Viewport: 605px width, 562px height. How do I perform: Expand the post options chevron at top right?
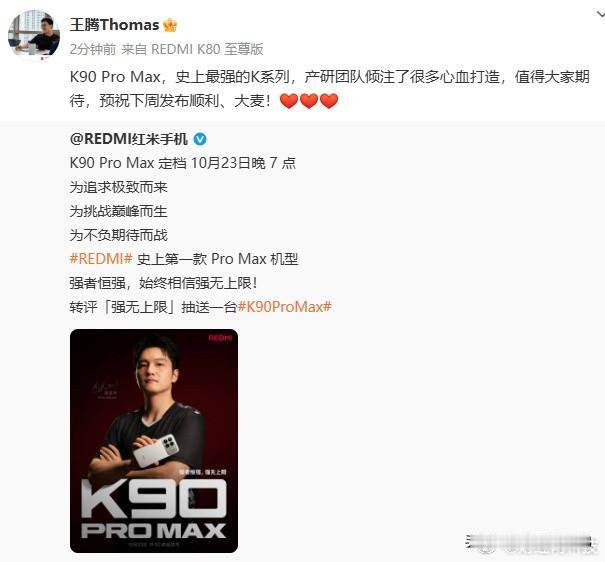click(600, 14)
